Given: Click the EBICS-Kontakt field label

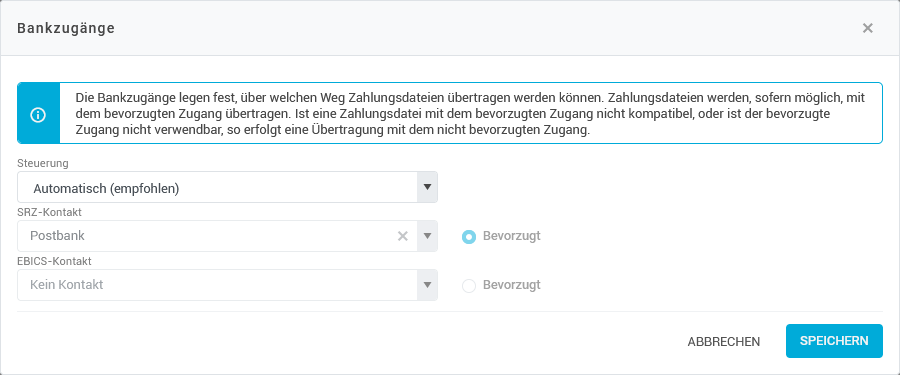Looking at the screenshot, I should [55, 261].
